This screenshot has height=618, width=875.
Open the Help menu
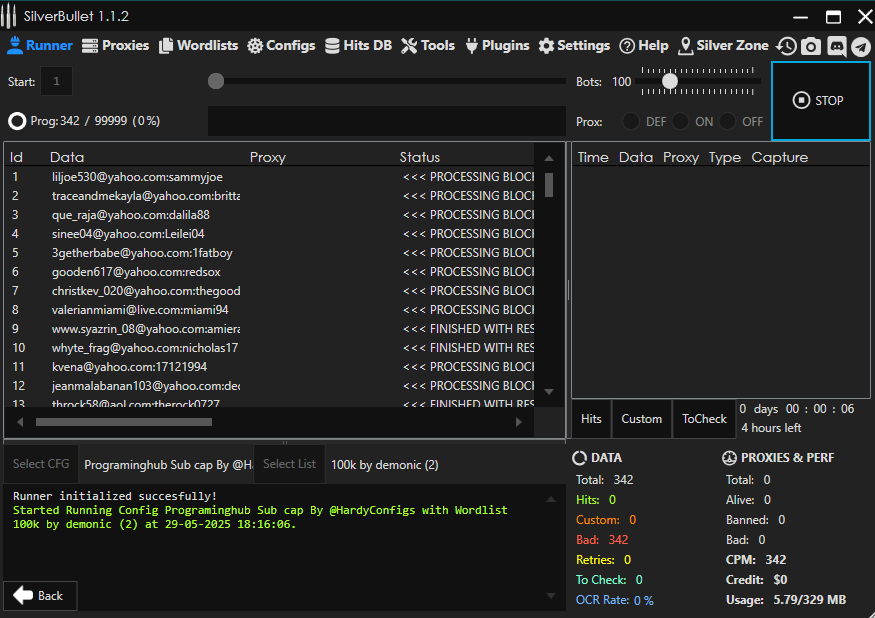(x=643, y=45)
